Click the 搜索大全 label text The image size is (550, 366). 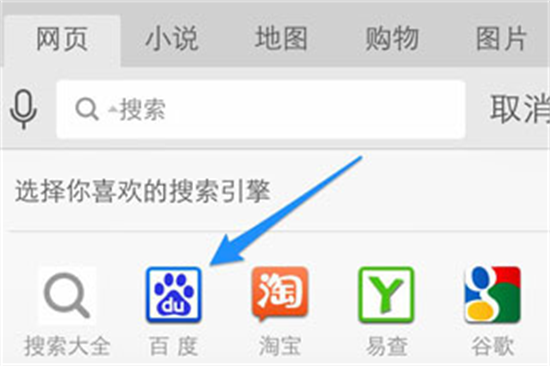pyautogui.click(x=67, y=346)
